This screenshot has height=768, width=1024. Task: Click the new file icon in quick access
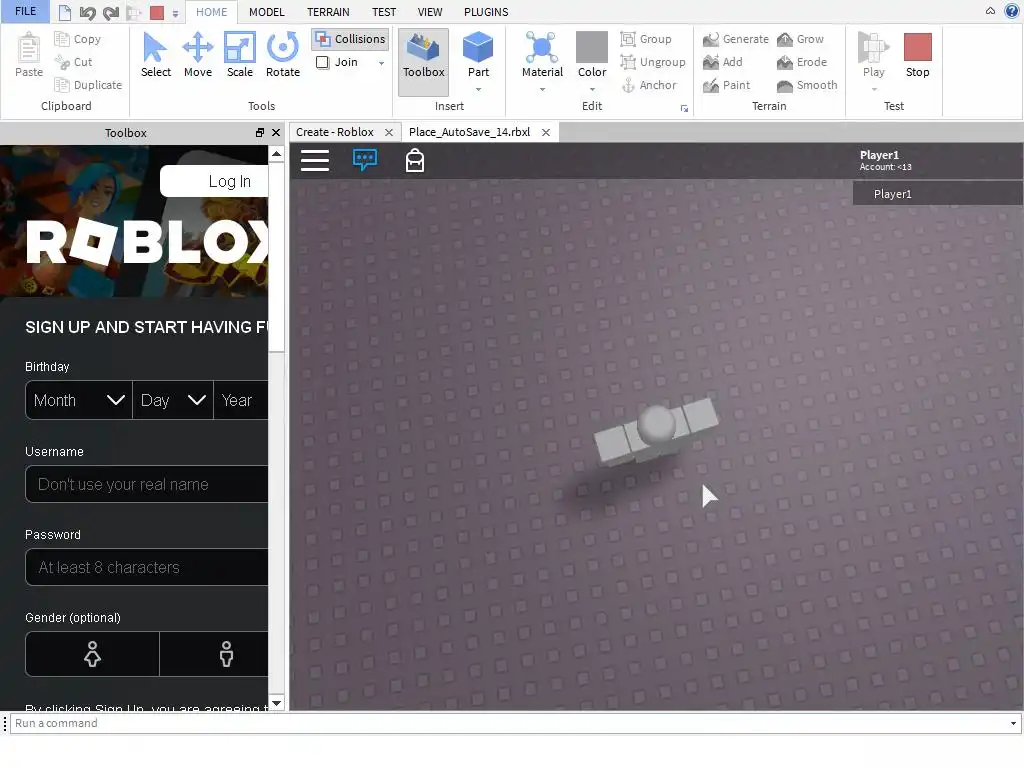65,12
